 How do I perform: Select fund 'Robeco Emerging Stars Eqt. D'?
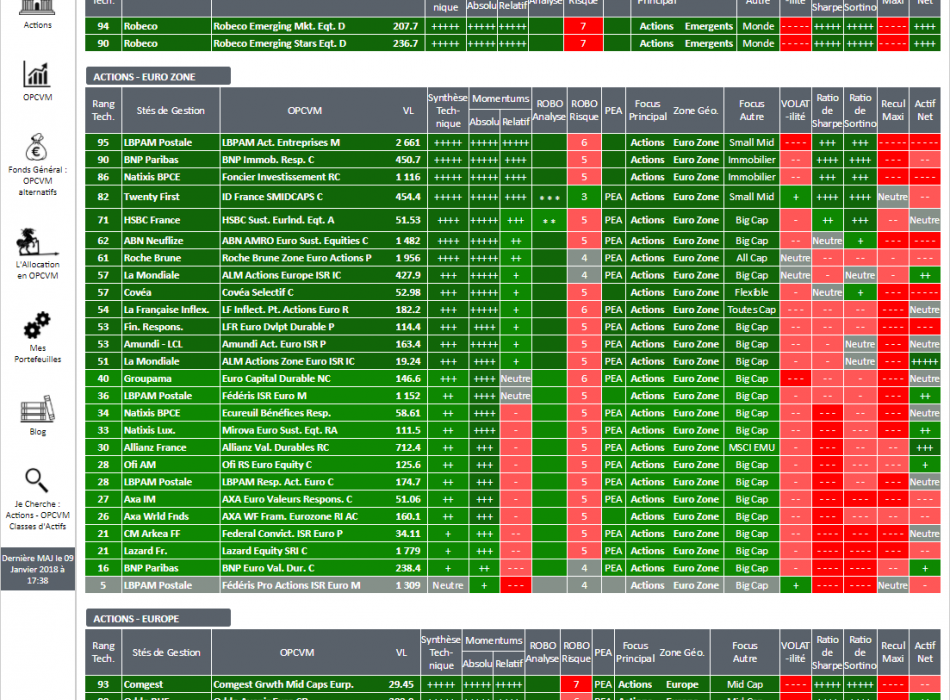[280, 44]
